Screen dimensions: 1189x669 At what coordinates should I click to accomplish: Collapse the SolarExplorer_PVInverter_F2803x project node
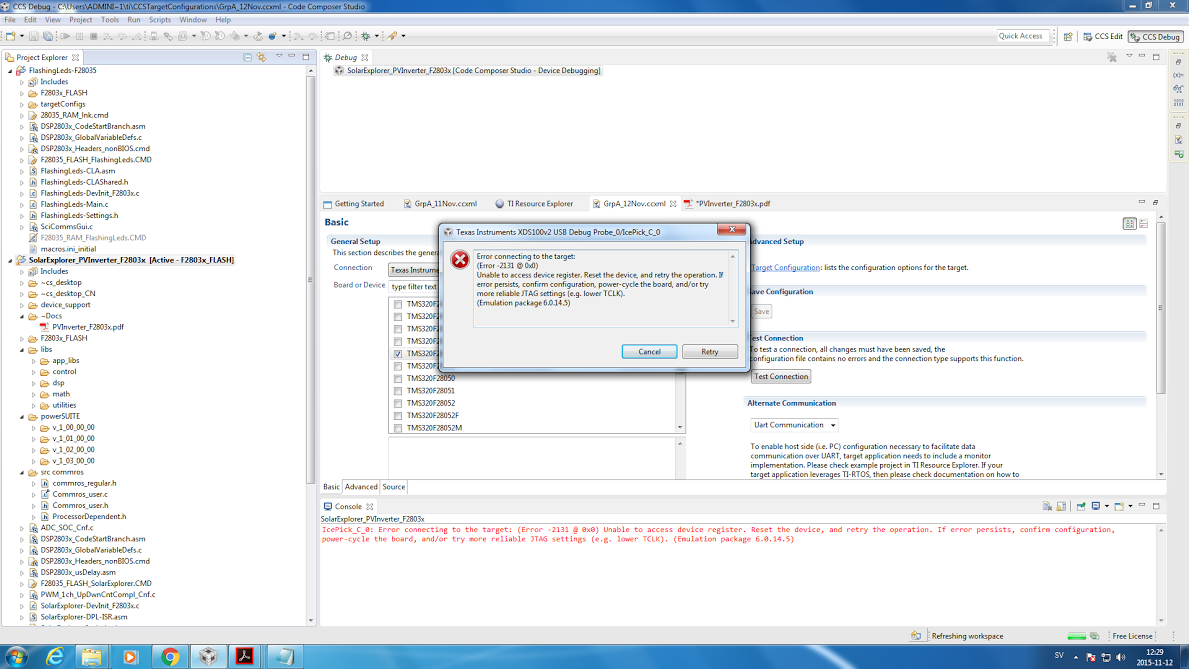11,260
